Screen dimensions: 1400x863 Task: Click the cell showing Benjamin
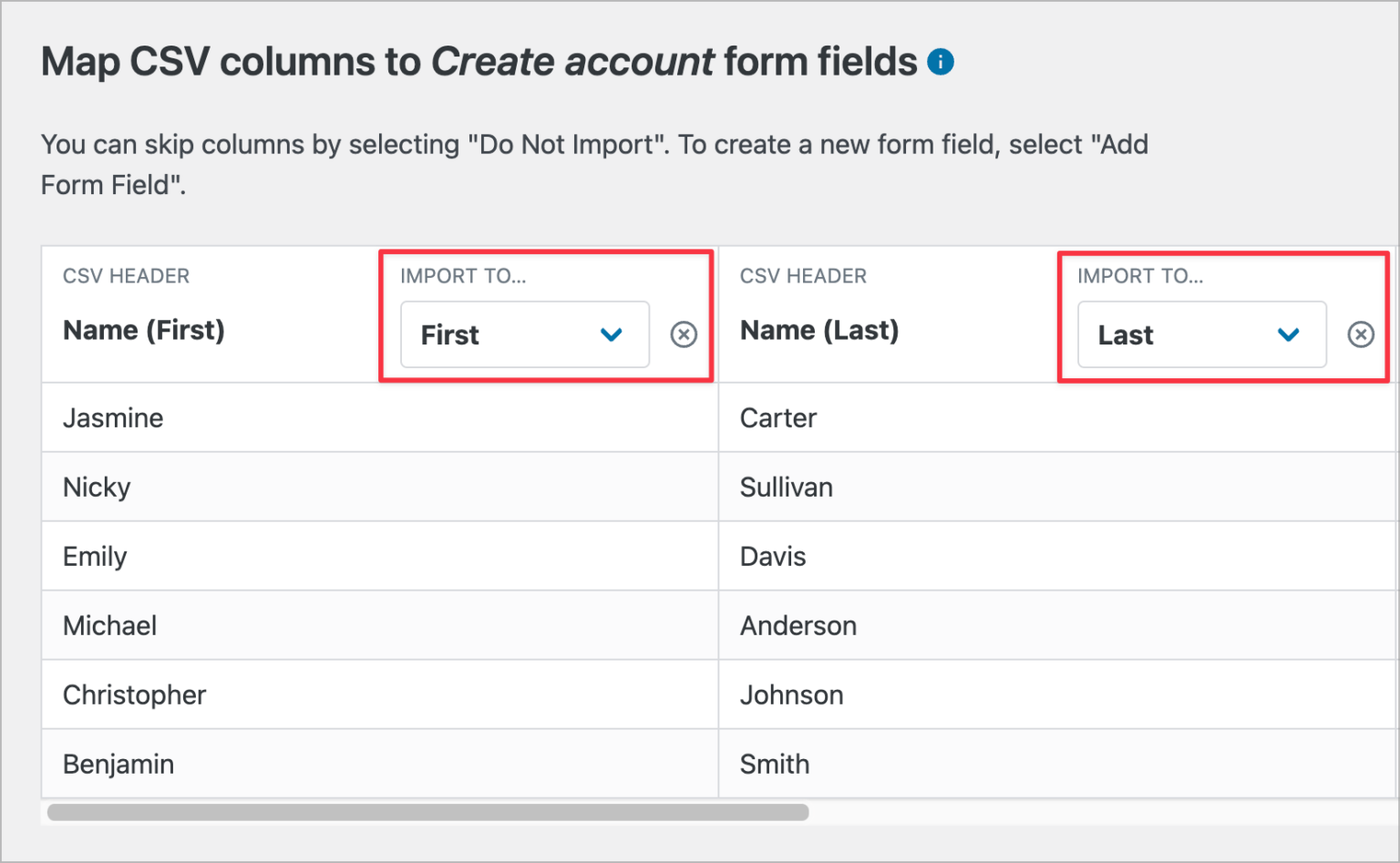coord(118,764)
